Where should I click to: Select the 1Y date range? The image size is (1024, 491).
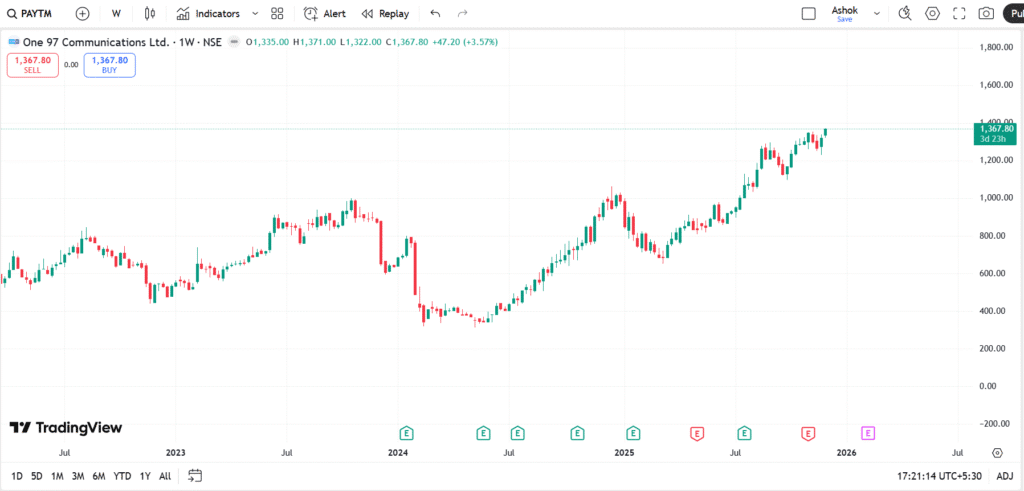point(145,476)
